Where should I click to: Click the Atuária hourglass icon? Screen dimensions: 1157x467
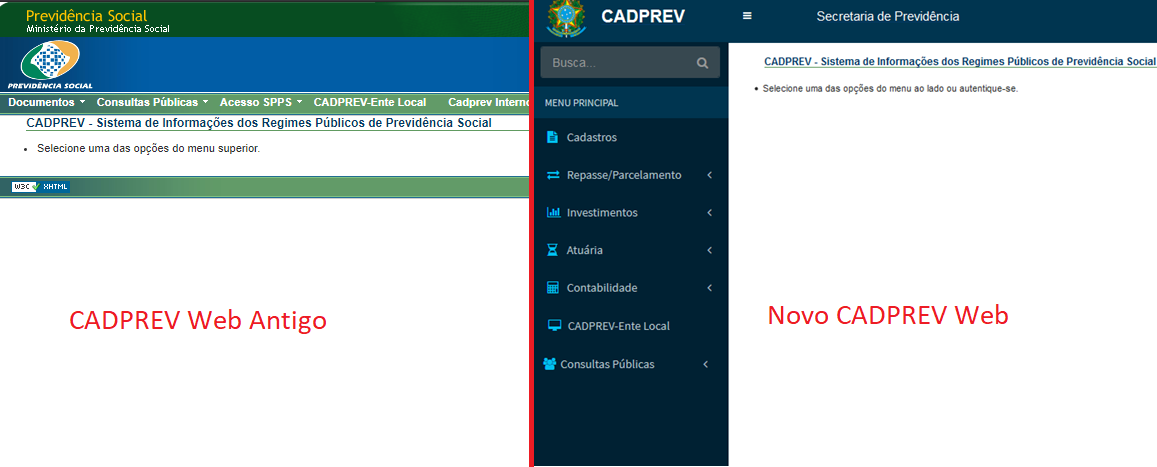pyautogui.click(x=553, y=250)
